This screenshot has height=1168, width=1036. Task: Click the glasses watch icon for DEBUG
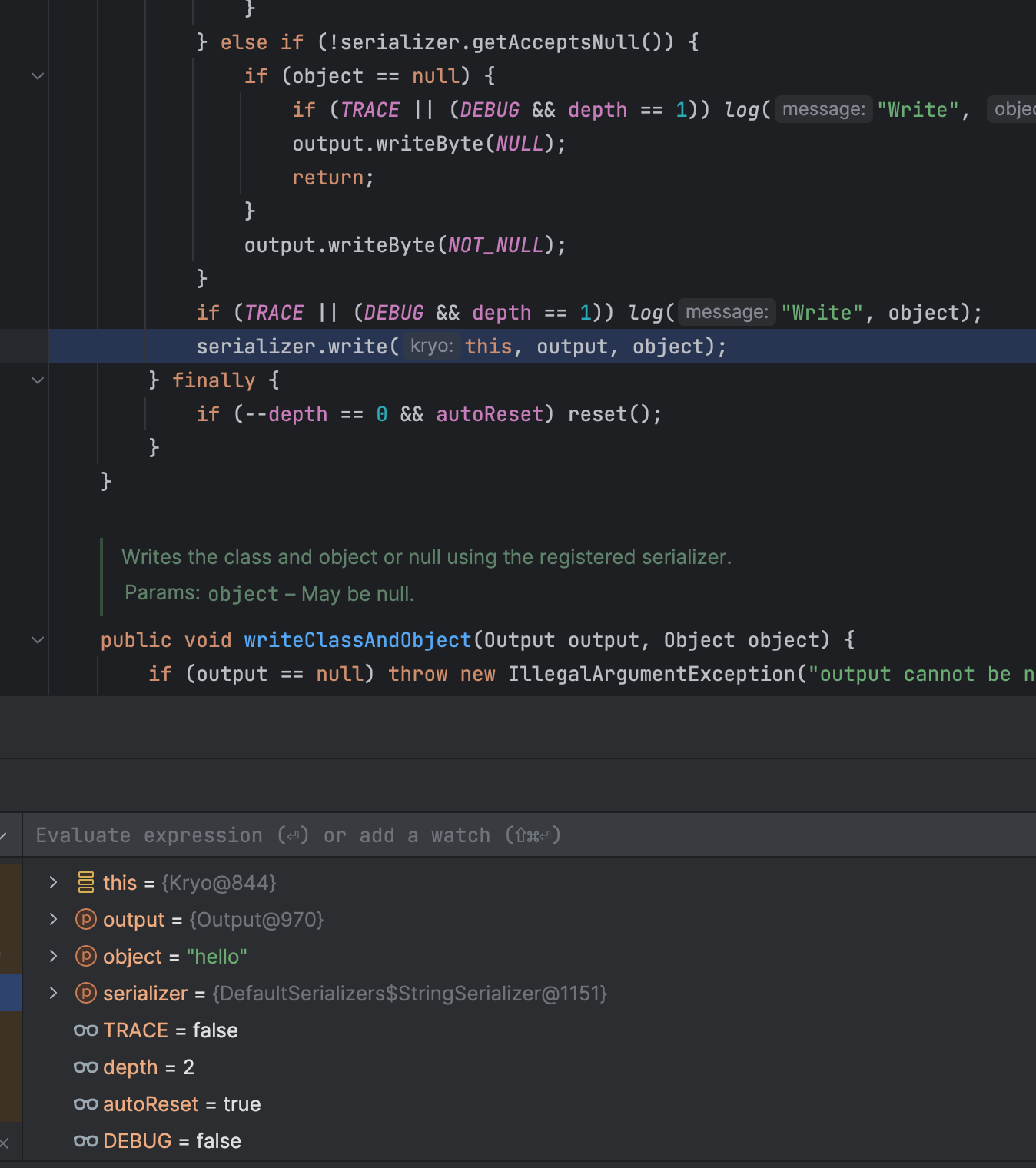[x=85, y=1140]
